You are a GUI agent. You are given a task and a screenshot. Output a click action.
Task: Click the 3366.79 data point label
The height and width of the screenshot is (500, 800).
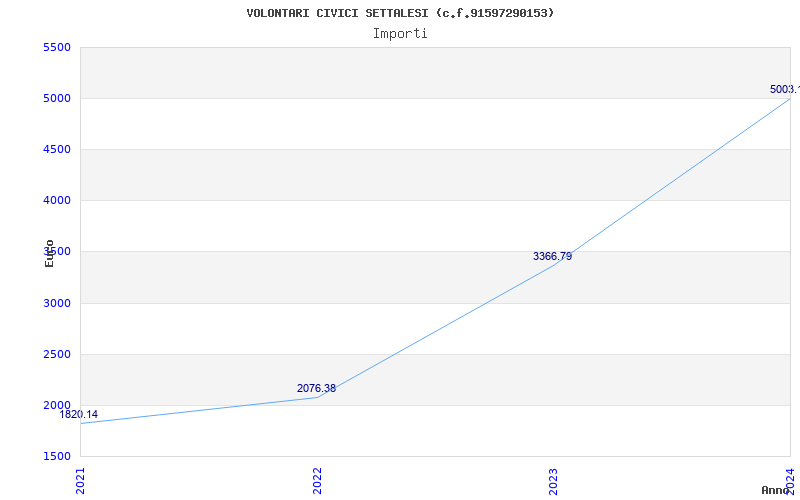(552, 256)
